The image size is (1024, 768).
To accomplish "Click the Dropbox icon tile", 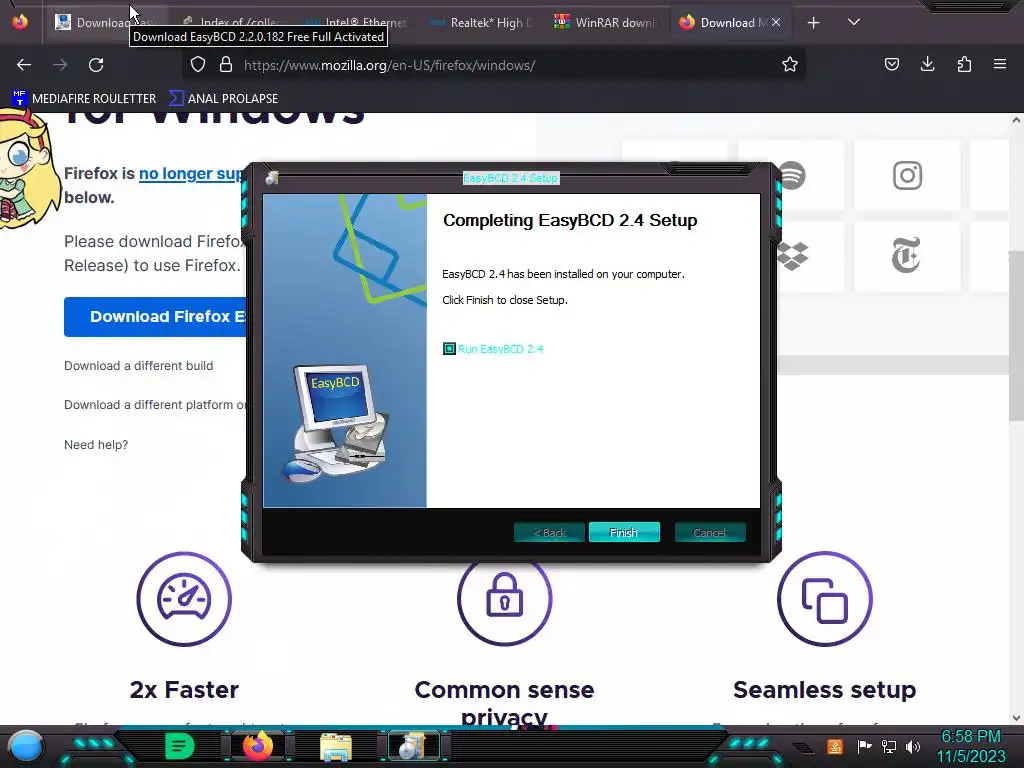I will point(793,256).
